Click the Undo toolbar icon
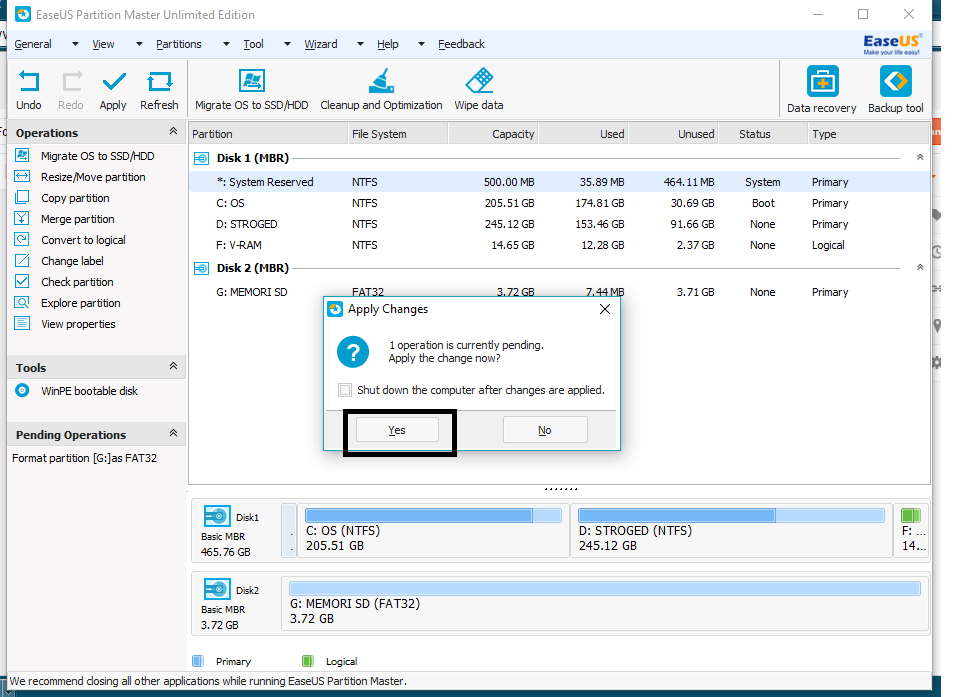960x697 pixels. tap(29, 81)
